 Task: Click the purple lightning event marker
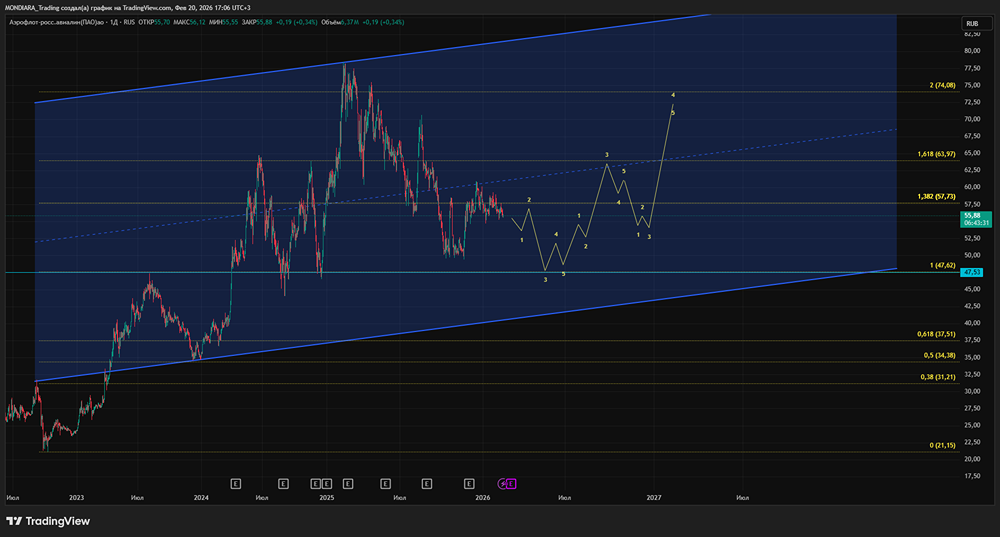tap(503, 483)
